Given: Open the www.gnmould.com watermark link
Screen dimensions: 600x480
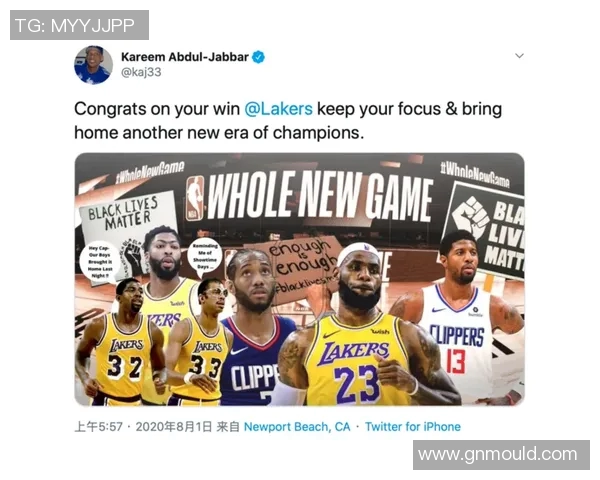Looking at the screenshot, I should 501,455.
